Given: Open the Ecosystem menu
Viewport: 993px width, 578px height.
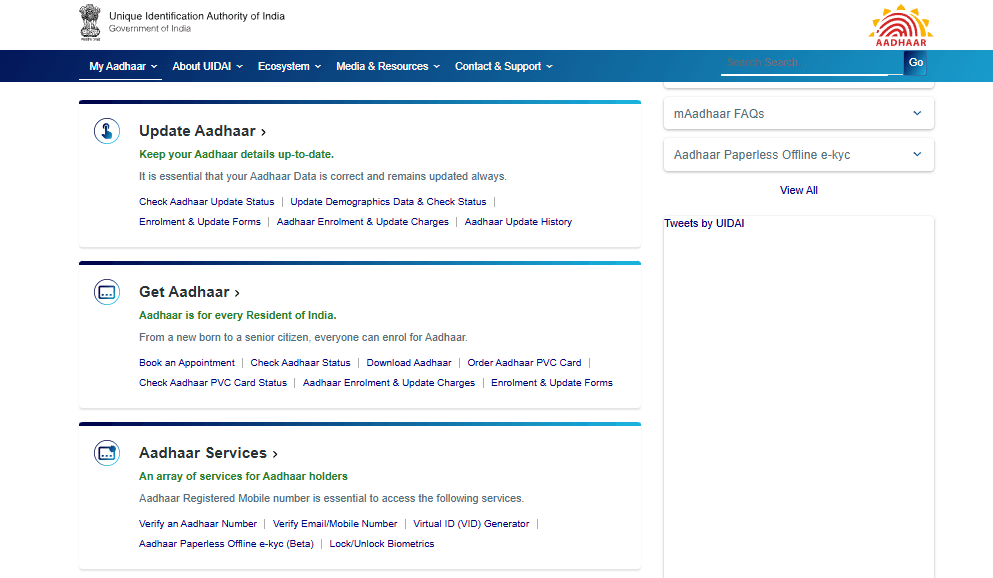Looking at the screenshot, I should pos(289,66).
